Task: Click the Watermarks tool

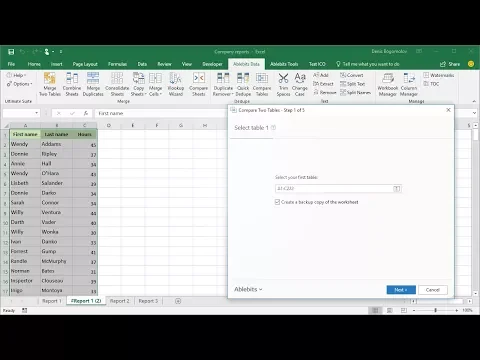Action: (x=439, y=75)
